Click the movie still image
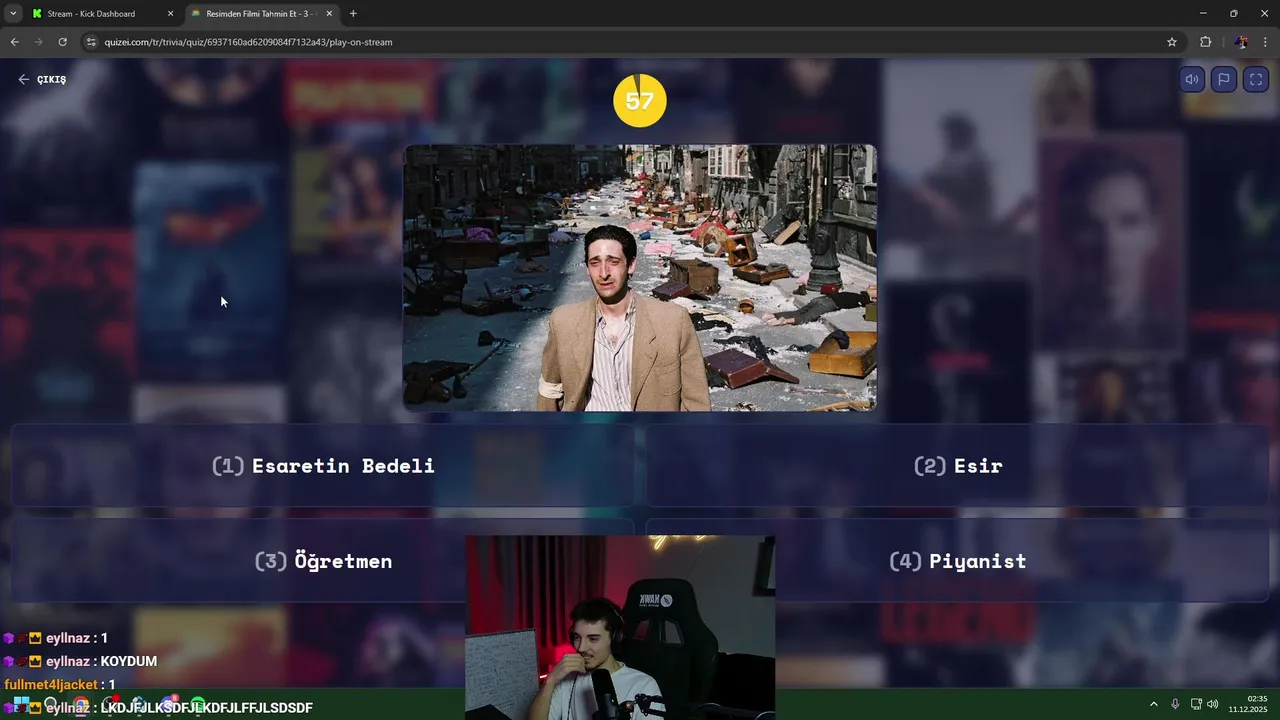The height and width of the screenshot is (720, 1280). click(x=640, y=278)
